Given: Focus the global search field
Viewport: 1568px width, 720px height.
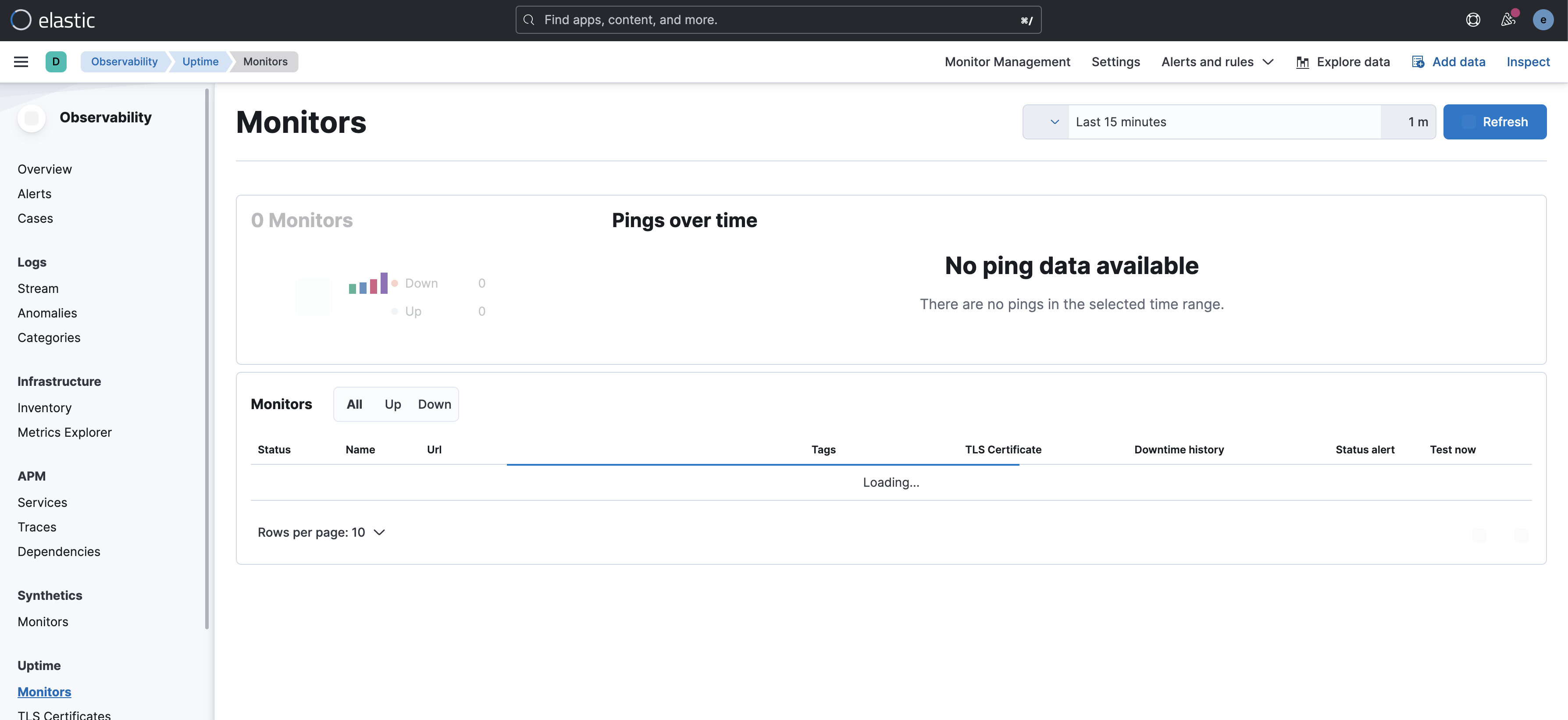Looking at the screenshot, I should pos(778,20).
